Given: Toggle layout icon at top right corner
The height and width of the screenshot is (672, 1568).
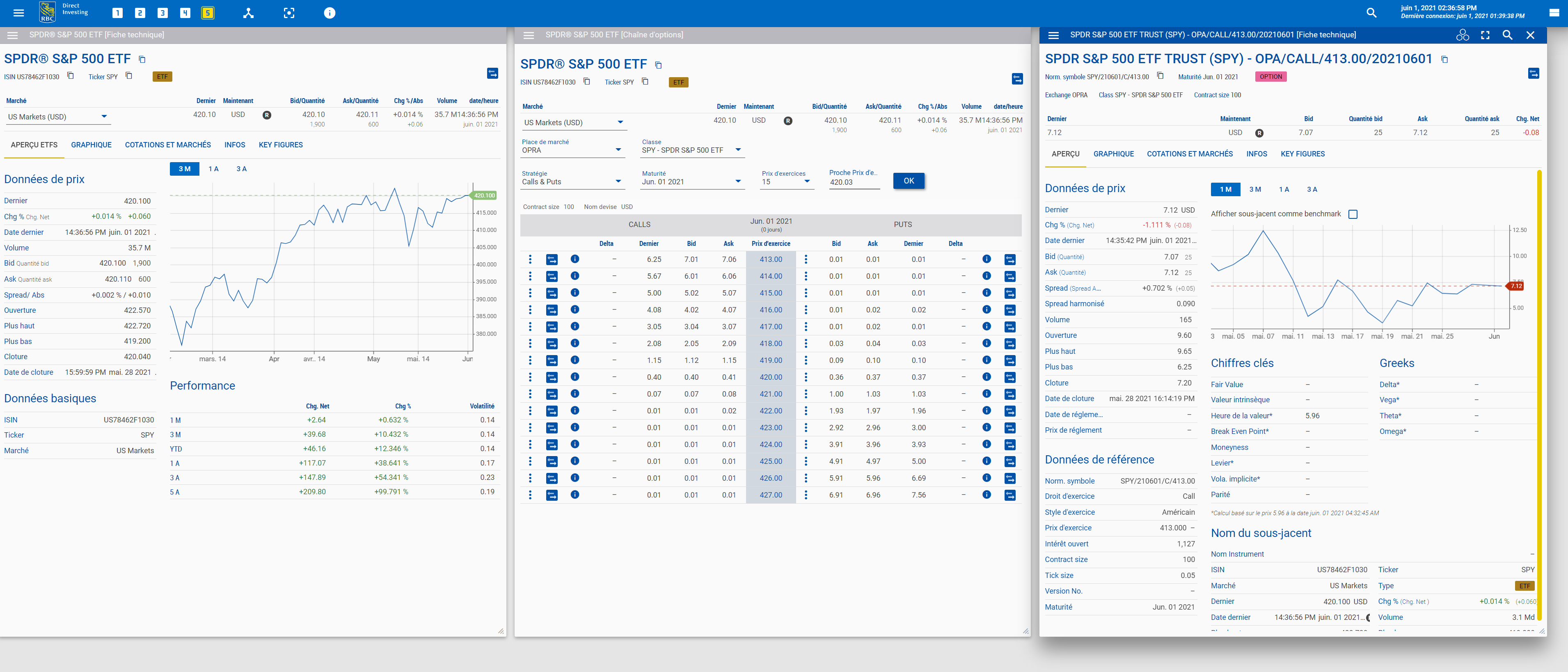Looking at the screenshot, I should (x=1554, y=13).
